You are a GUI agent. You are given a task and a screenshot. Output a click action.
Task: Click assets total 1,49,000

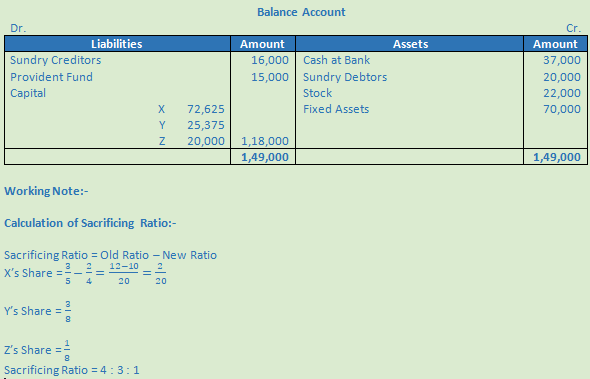557,157
